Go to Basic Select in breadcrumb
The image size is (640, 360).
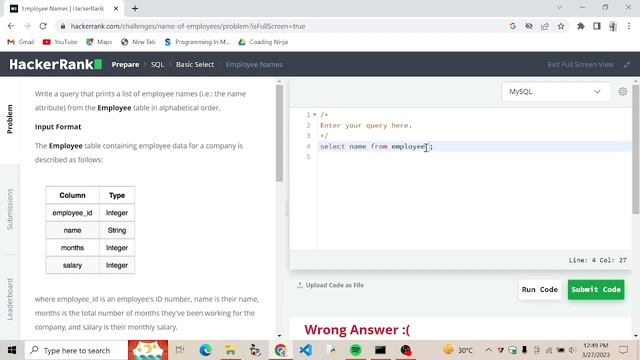(195, 64)
